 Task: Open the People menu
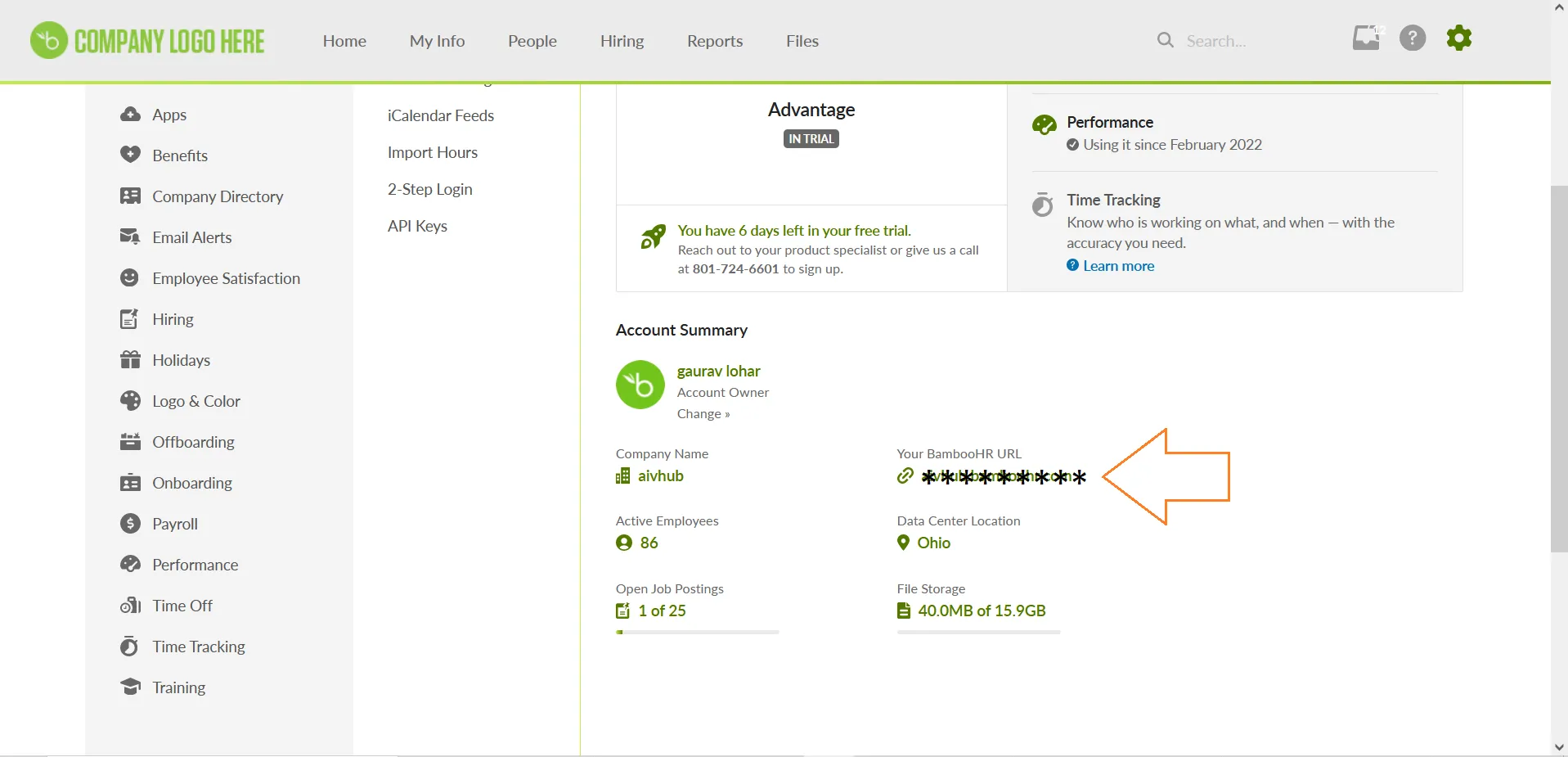(x=532, y=41)
